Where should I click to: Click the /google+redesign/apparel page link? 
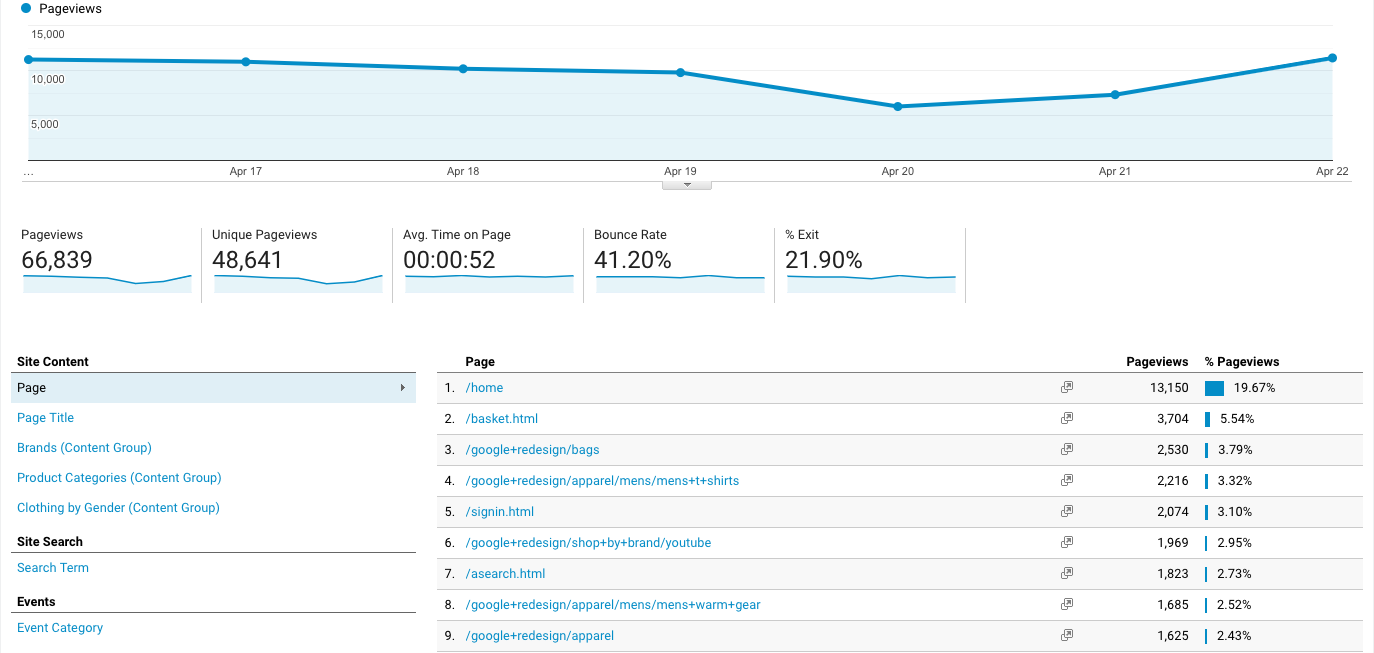tap(539, 636)
